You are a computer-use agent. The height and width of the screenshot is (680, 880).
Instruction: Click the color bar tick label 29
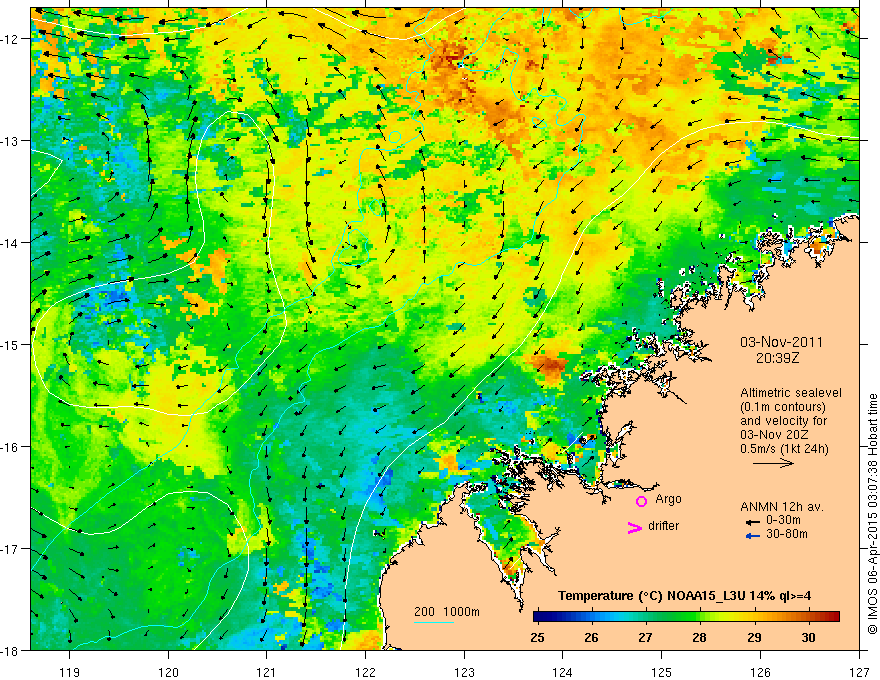pyautogui.click(x=754, y=638)
